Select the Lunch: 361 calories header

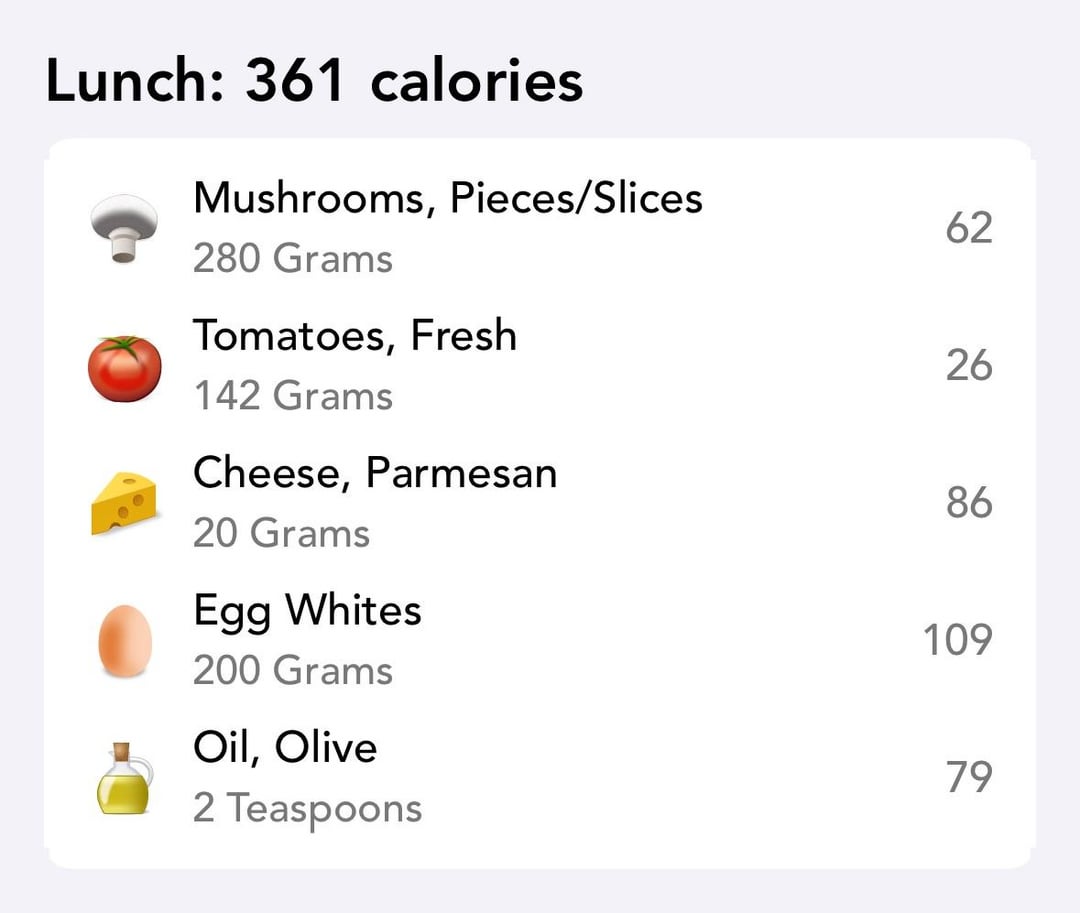pos(314,81)
